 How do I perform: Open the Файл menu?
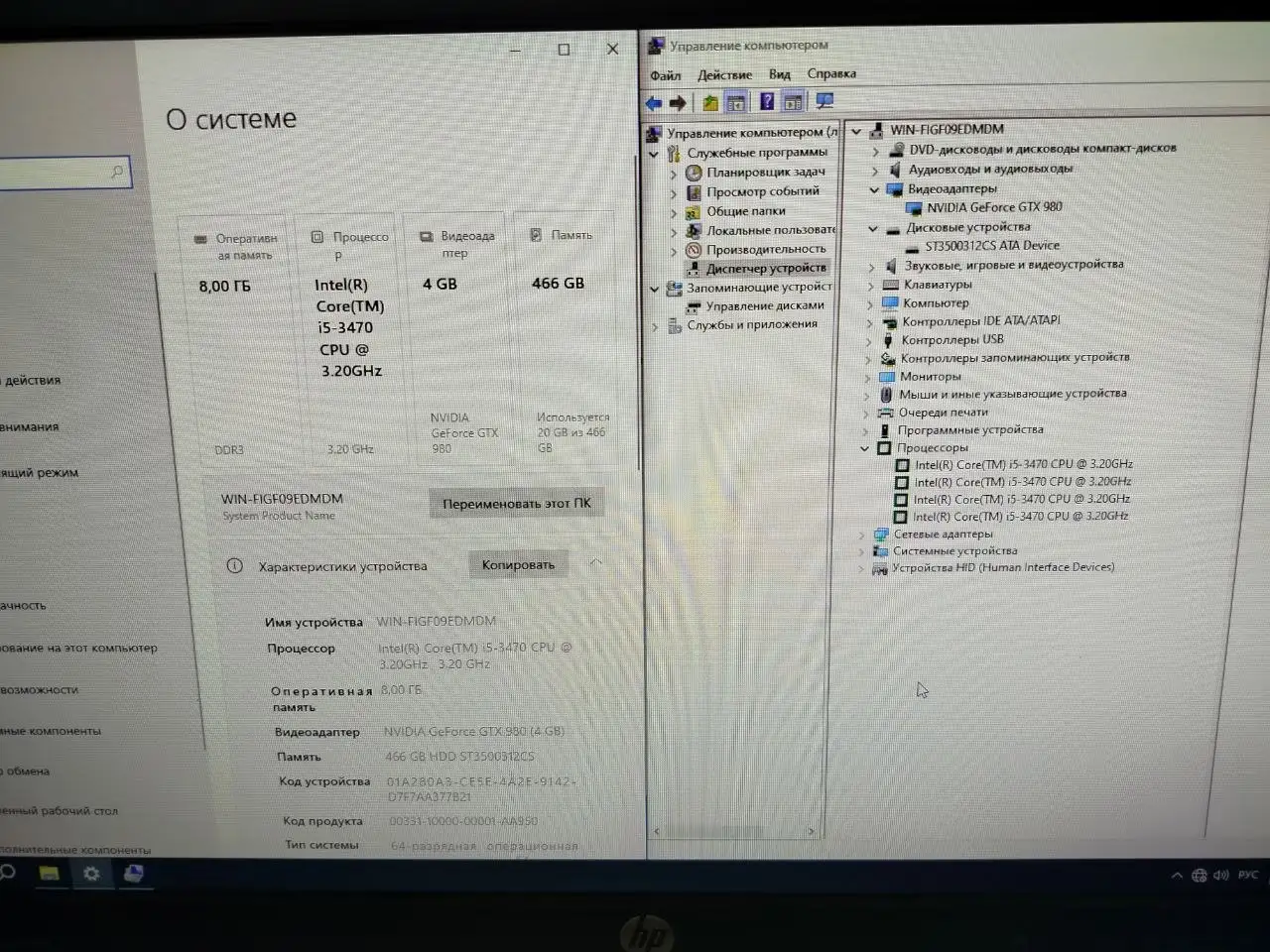pos(666,75)
